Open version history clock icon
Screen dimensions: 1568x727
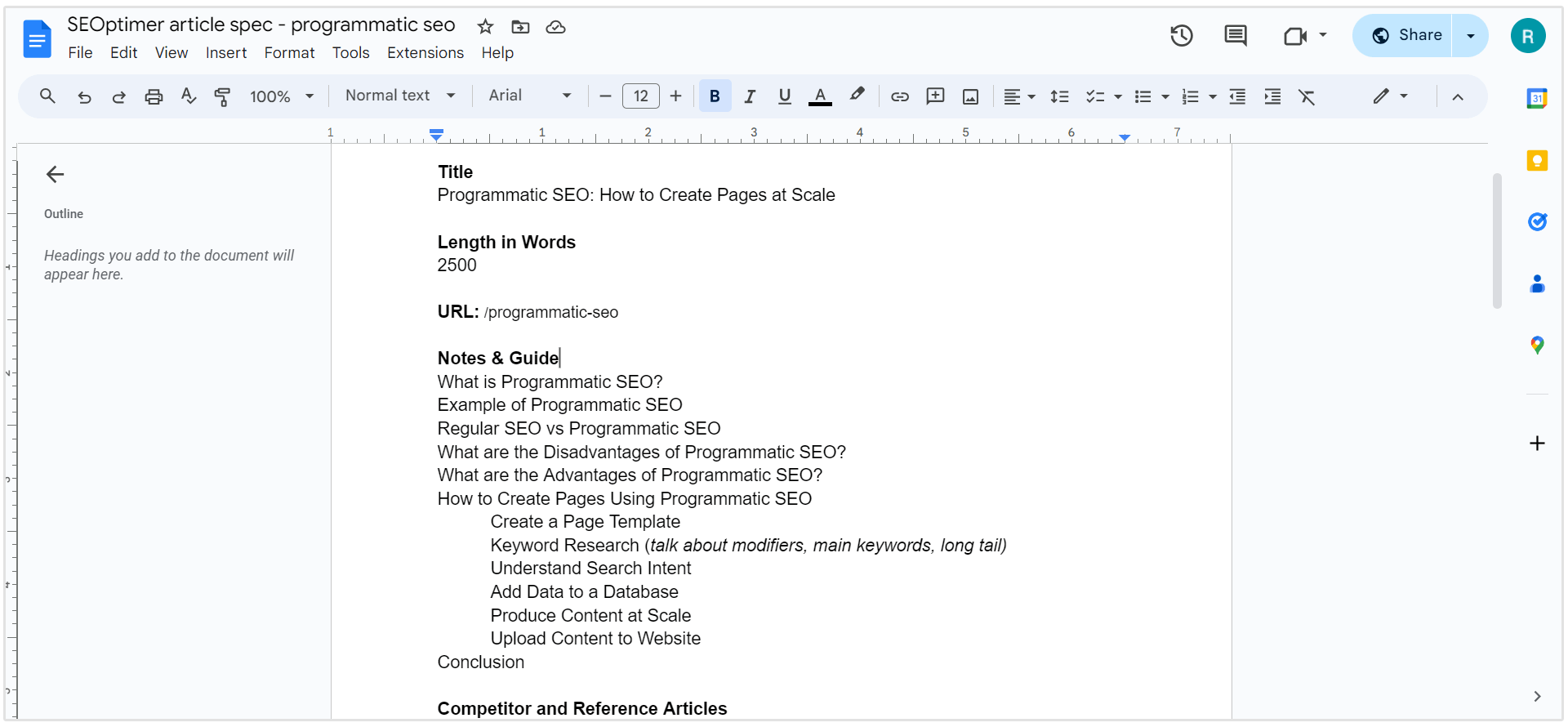point(1181,36)
